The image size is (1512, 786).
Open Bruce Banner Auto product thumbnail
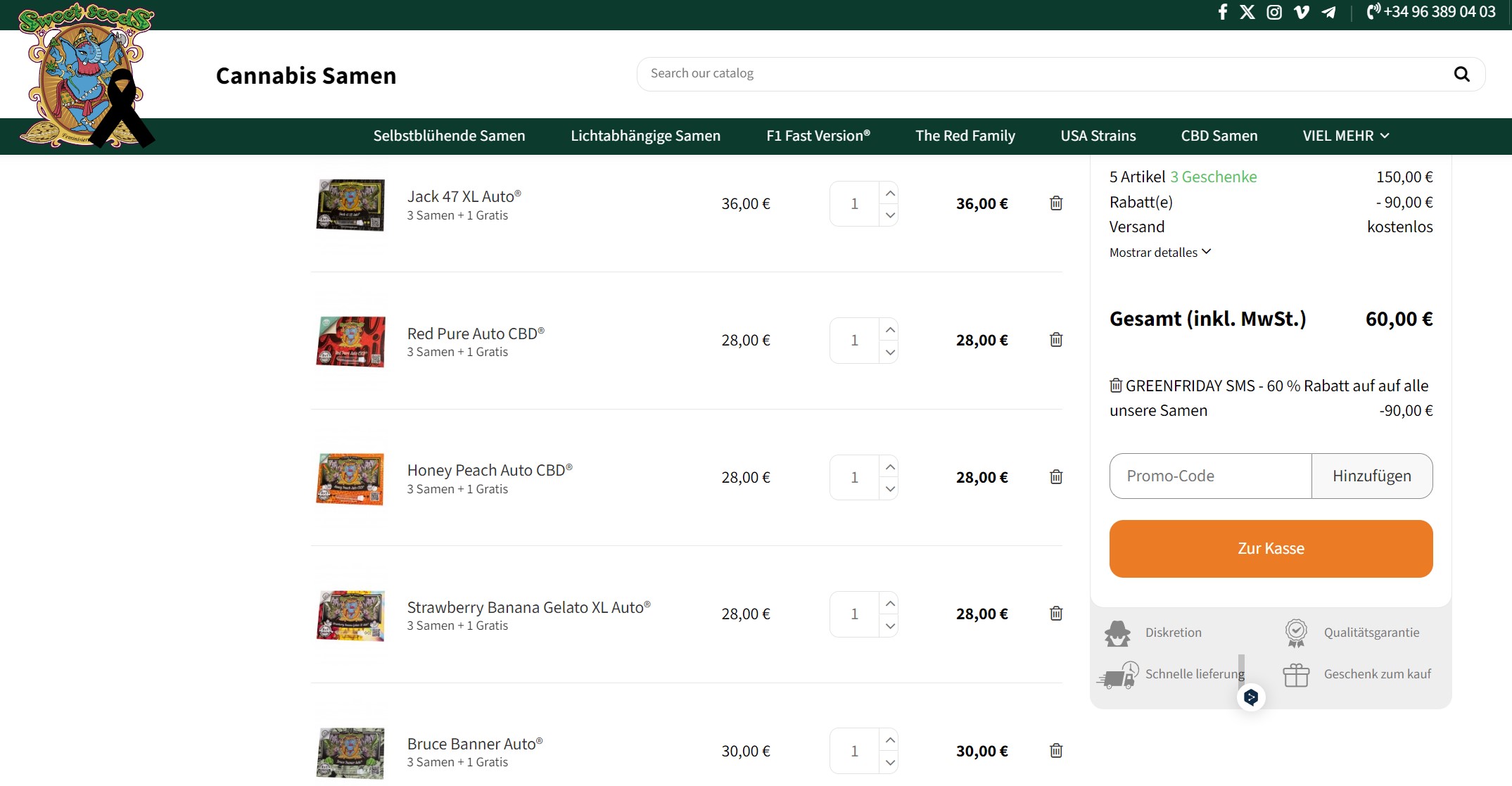tap(350, 752)
